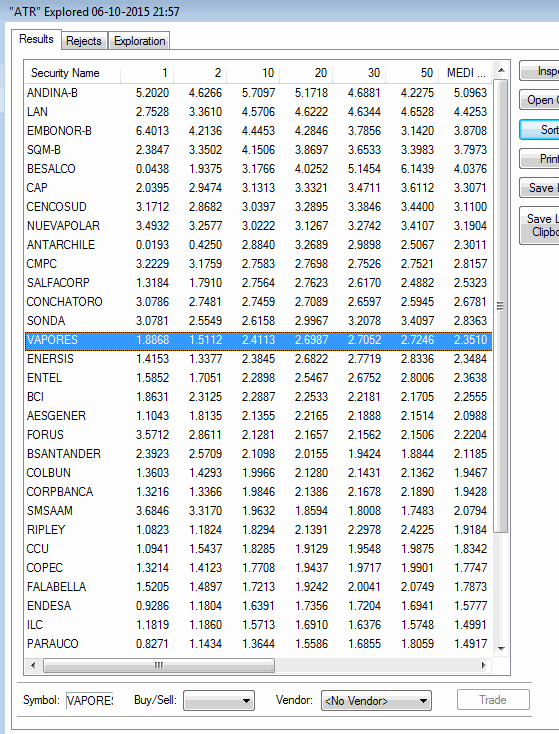Select the FORUS row

[258, 435]
